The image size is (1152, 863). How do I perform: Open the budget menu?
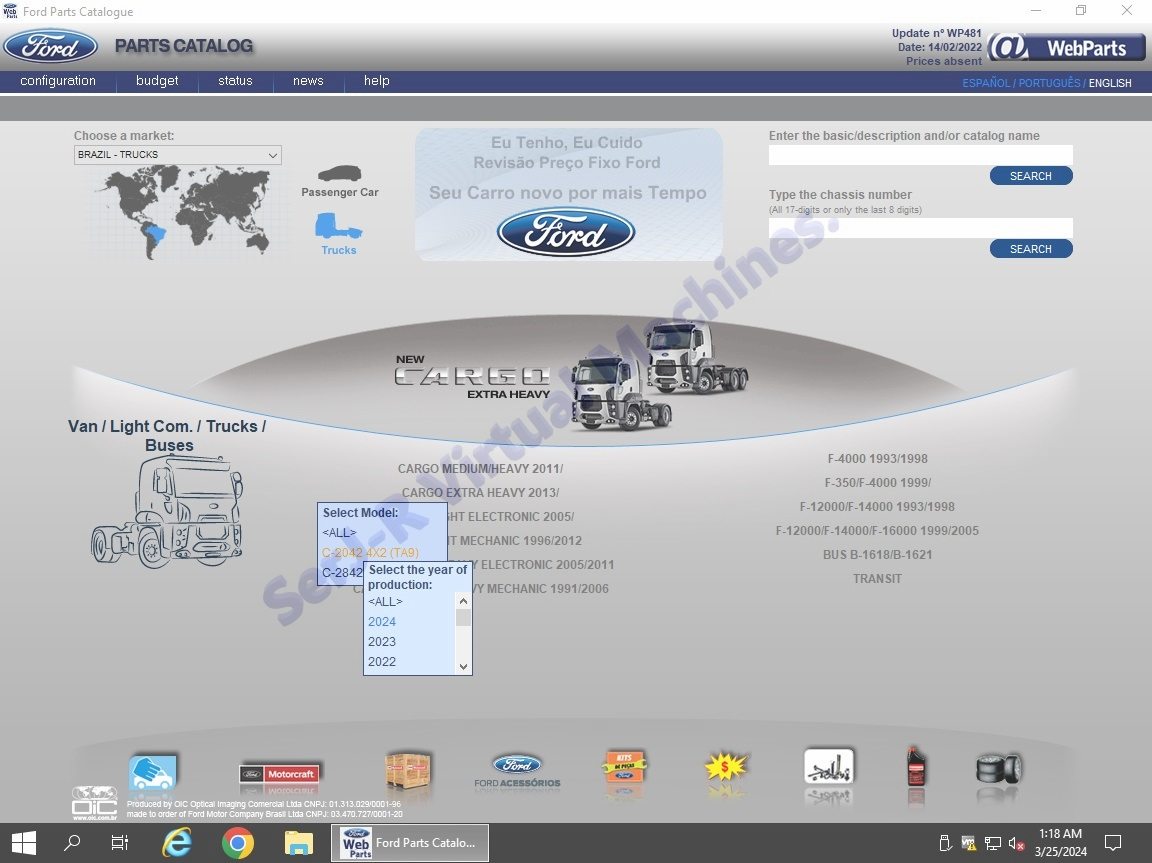157,81
